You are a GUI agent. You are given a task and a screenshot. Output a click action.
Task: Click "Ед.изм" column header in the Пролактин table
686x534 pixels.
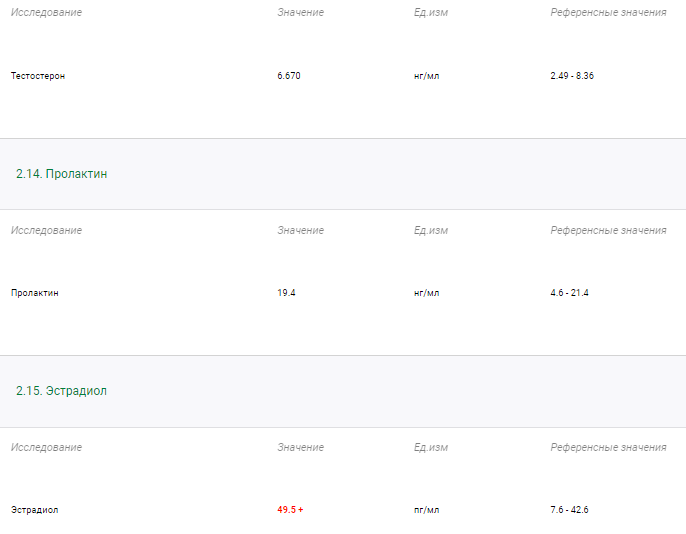click(x=431, y=230)
